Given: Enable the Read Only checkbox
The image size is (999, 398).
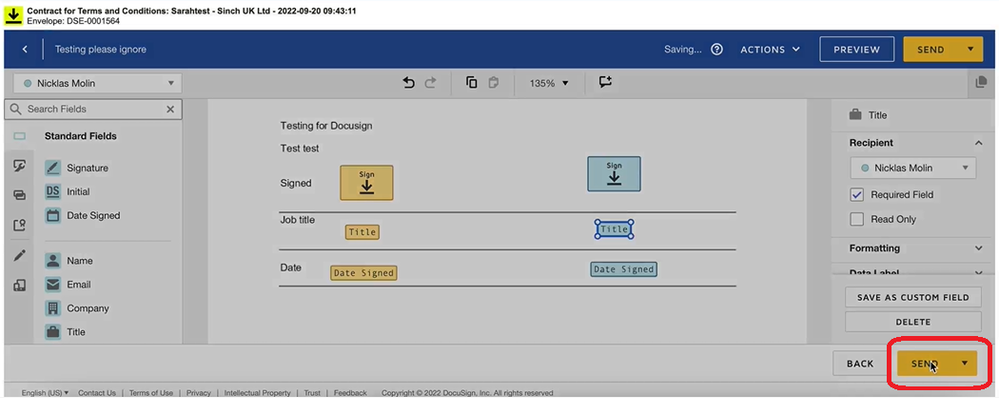Looking at the screenshot, I should [857, 219].
